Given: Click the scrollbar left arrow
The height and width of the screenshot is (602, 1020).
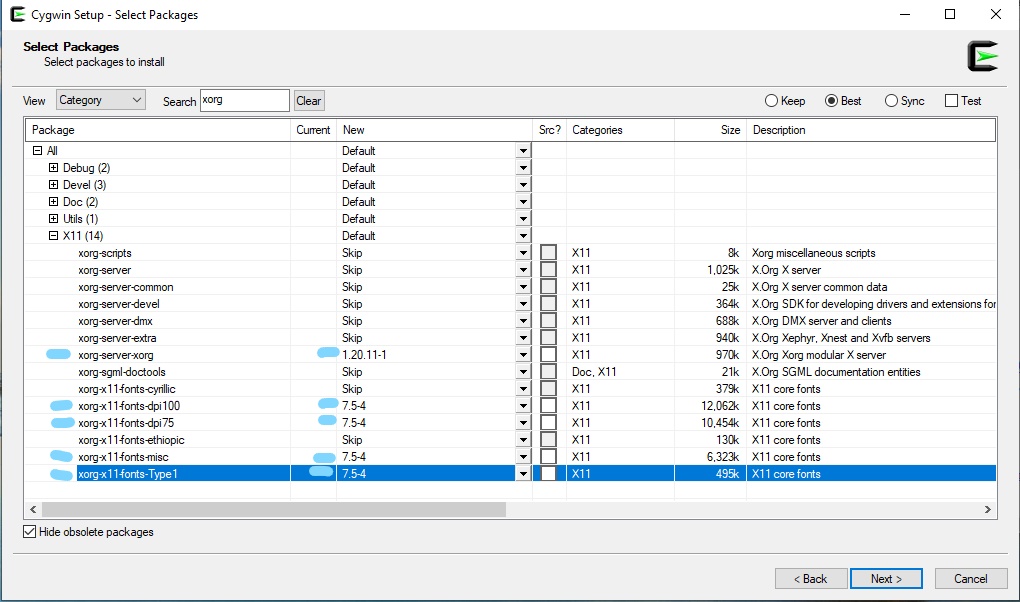Looking at the screenshot, I should tap(33, 509).
